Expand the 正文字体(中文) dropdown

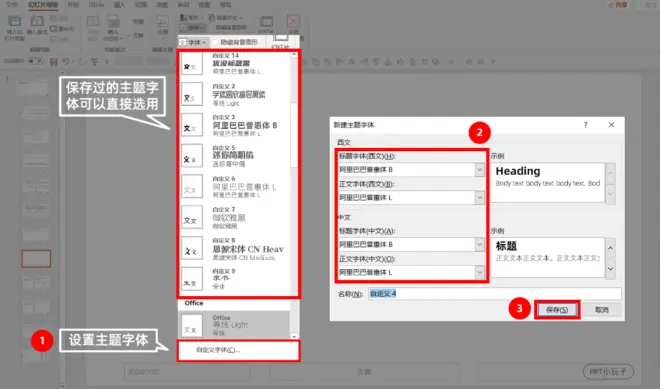click(479, 272)
